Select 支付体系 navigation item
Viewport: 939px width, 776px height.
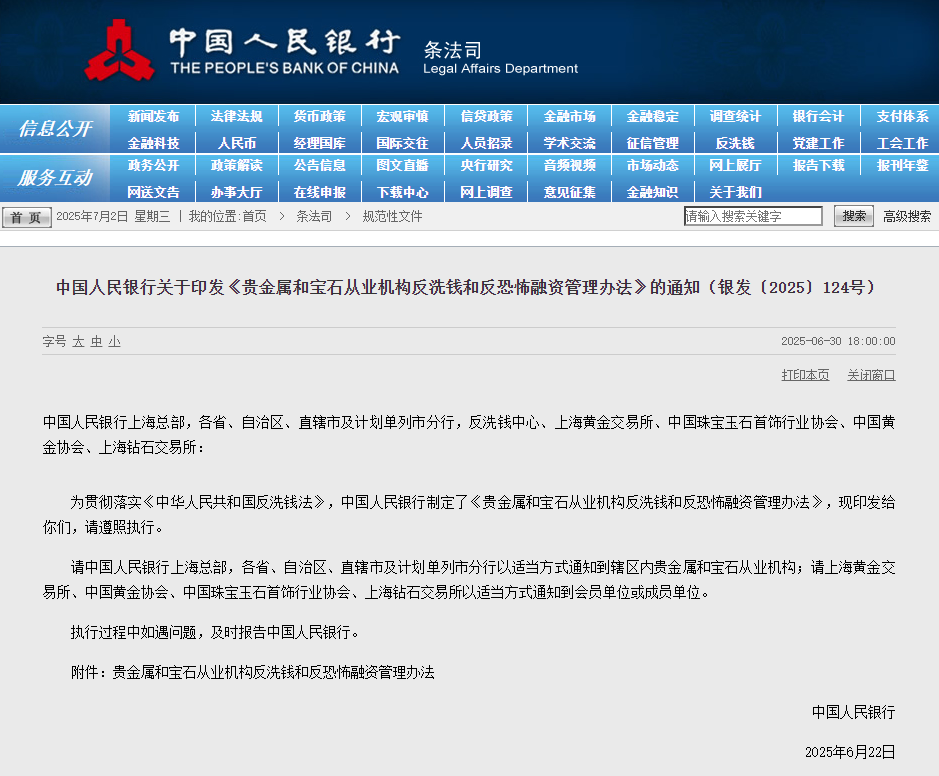click(x=902, y=116)
